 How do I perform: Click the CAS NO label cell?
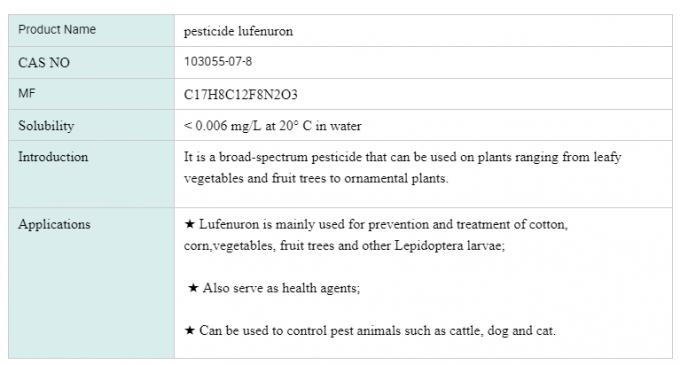point(92,62)
